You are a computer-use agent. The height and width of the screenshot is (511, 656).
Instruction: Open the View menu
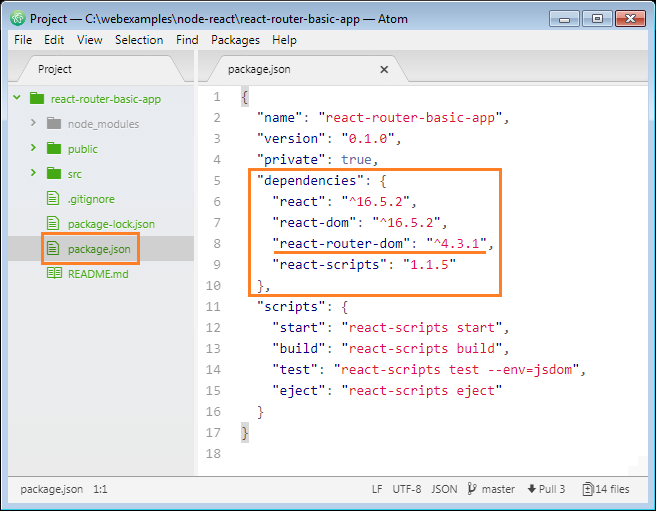click(x=90, y=40)
